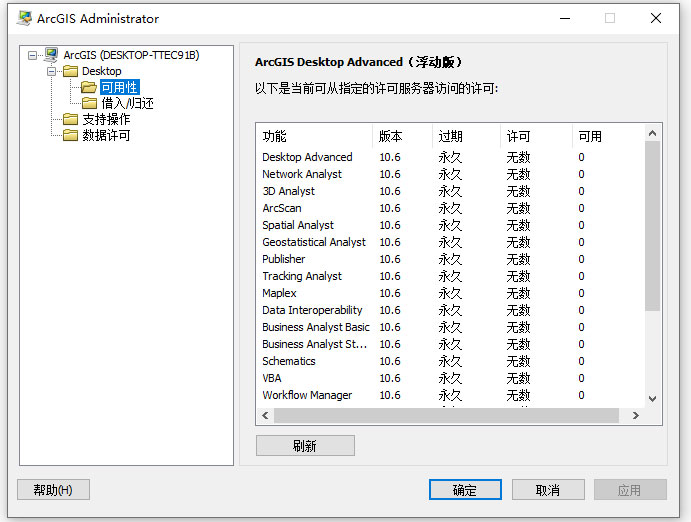Select the VBA row
Viewport: 691px width, 522px height.
[450, 378]
